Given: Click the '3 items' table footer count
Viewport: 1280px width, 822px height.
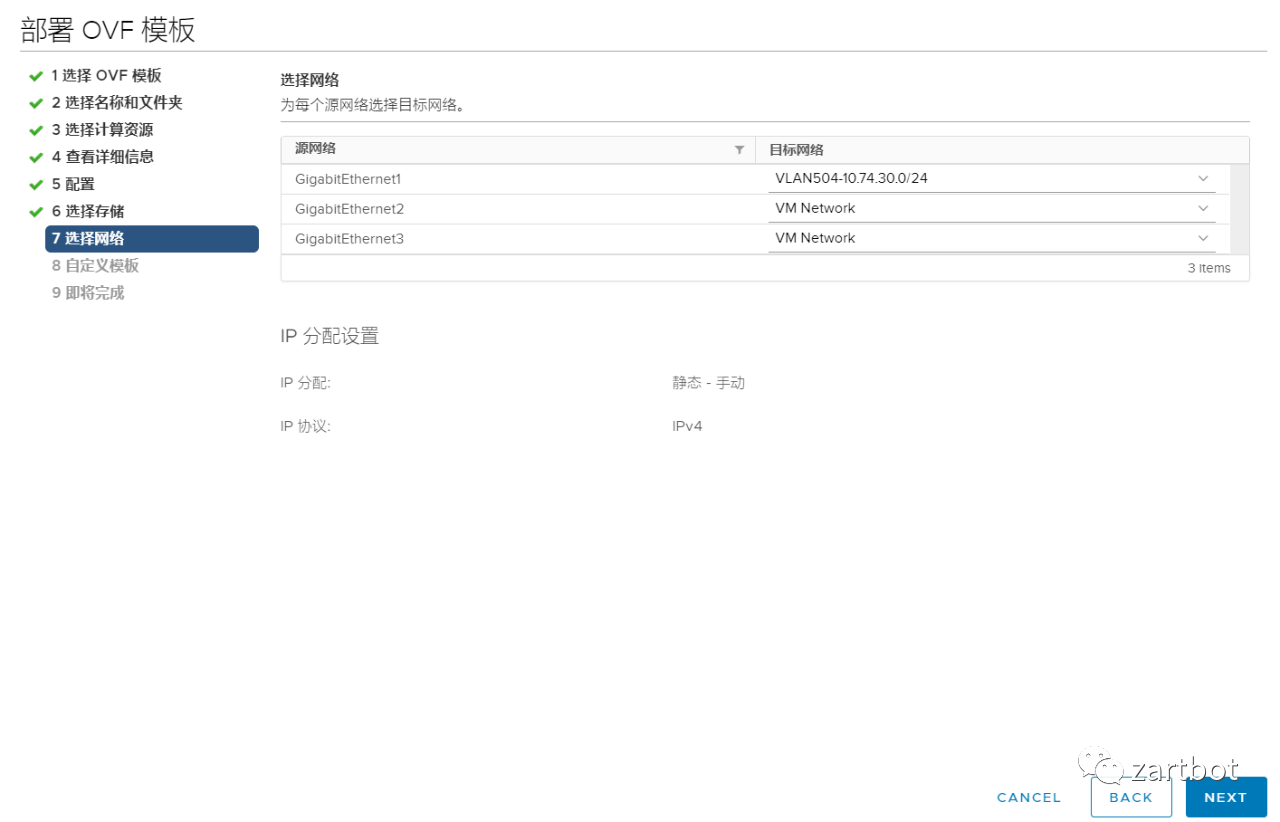Looking at the screenshot, I should pyautogui.click(x=1209, y=268).
